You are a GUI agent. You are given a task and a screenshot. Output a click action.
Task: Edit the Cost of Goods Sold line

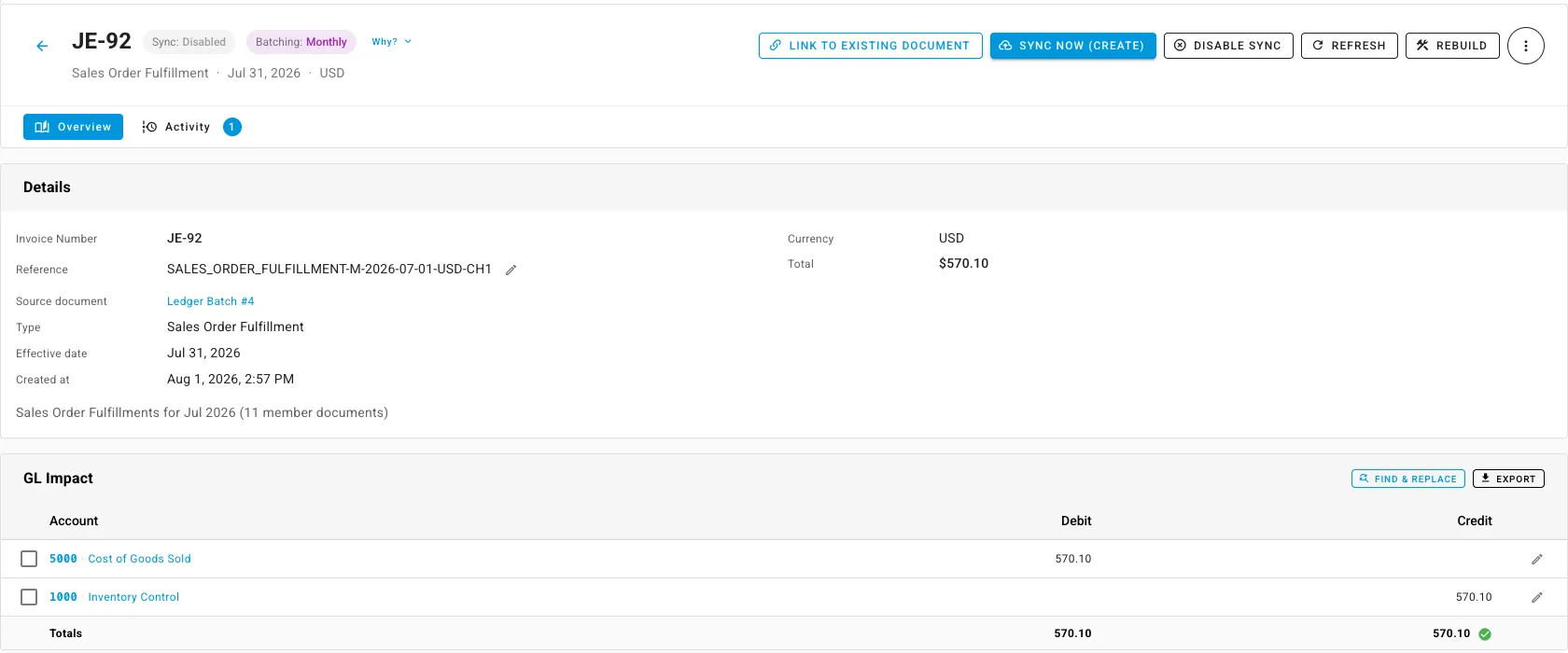tap(1536, 559)
